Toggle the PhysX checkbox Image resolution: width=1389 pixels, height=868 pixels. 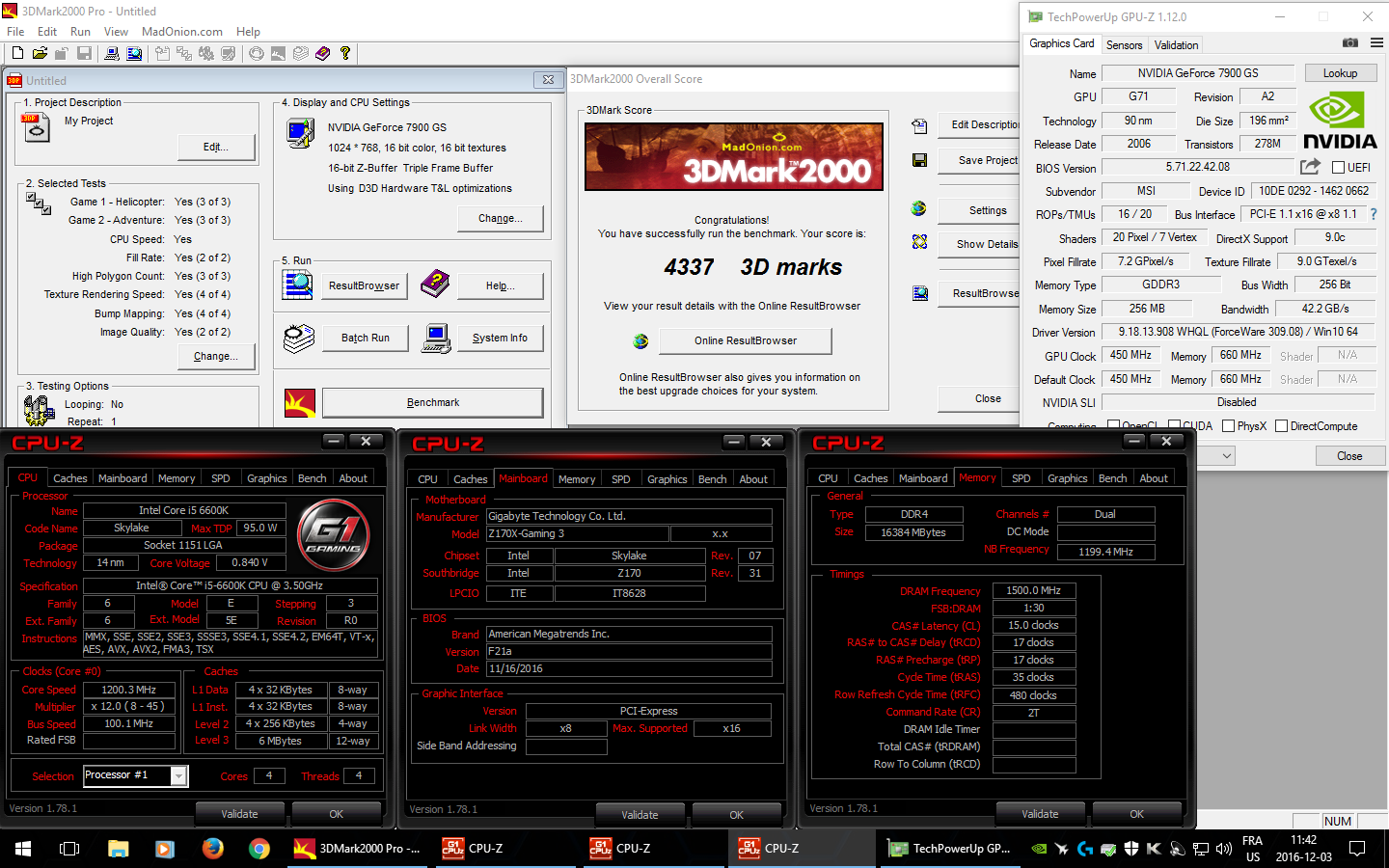click(x=1228, y=425)
